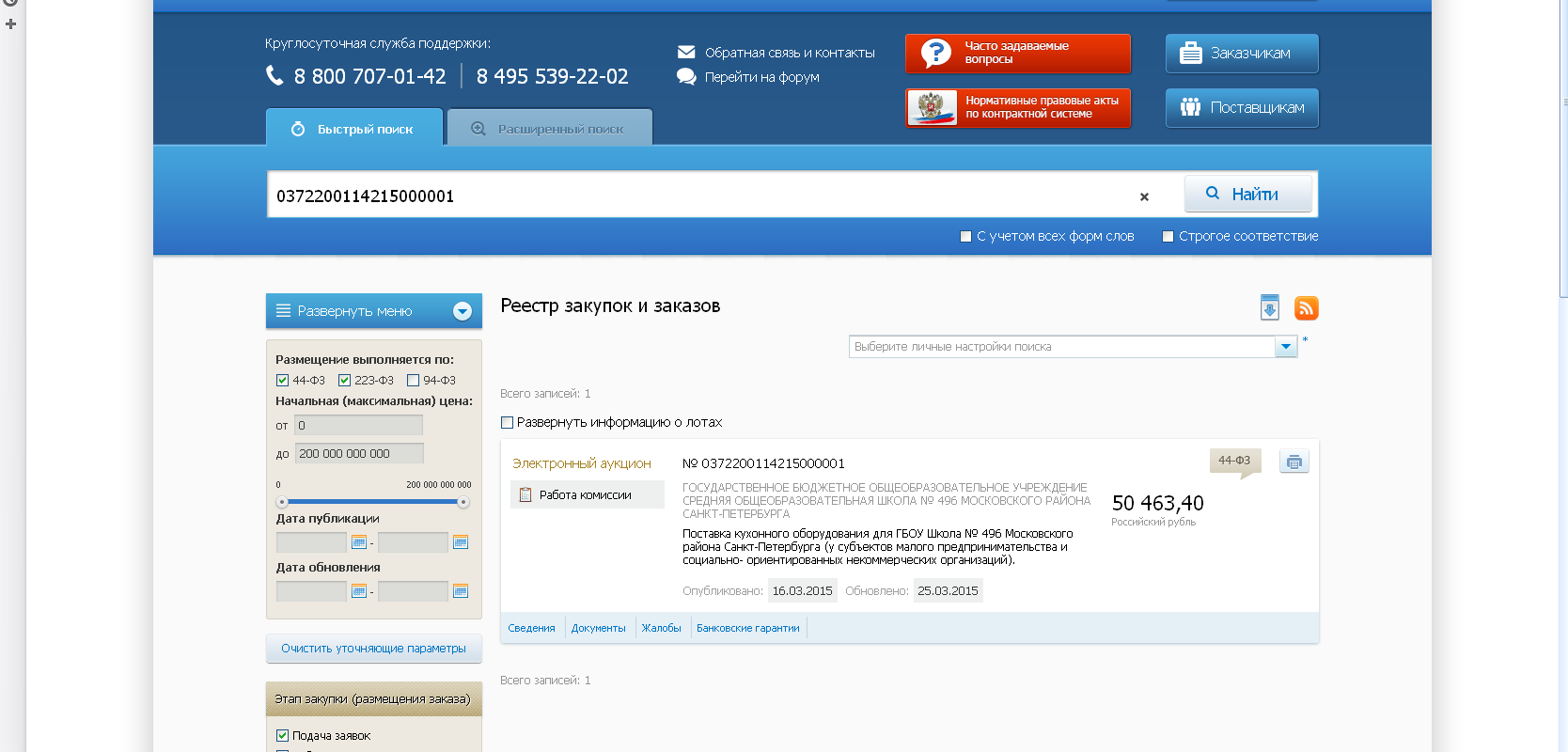Click the people icon for Поставщикам
Screen dimensions: 1568x752
coord(1190,107)
